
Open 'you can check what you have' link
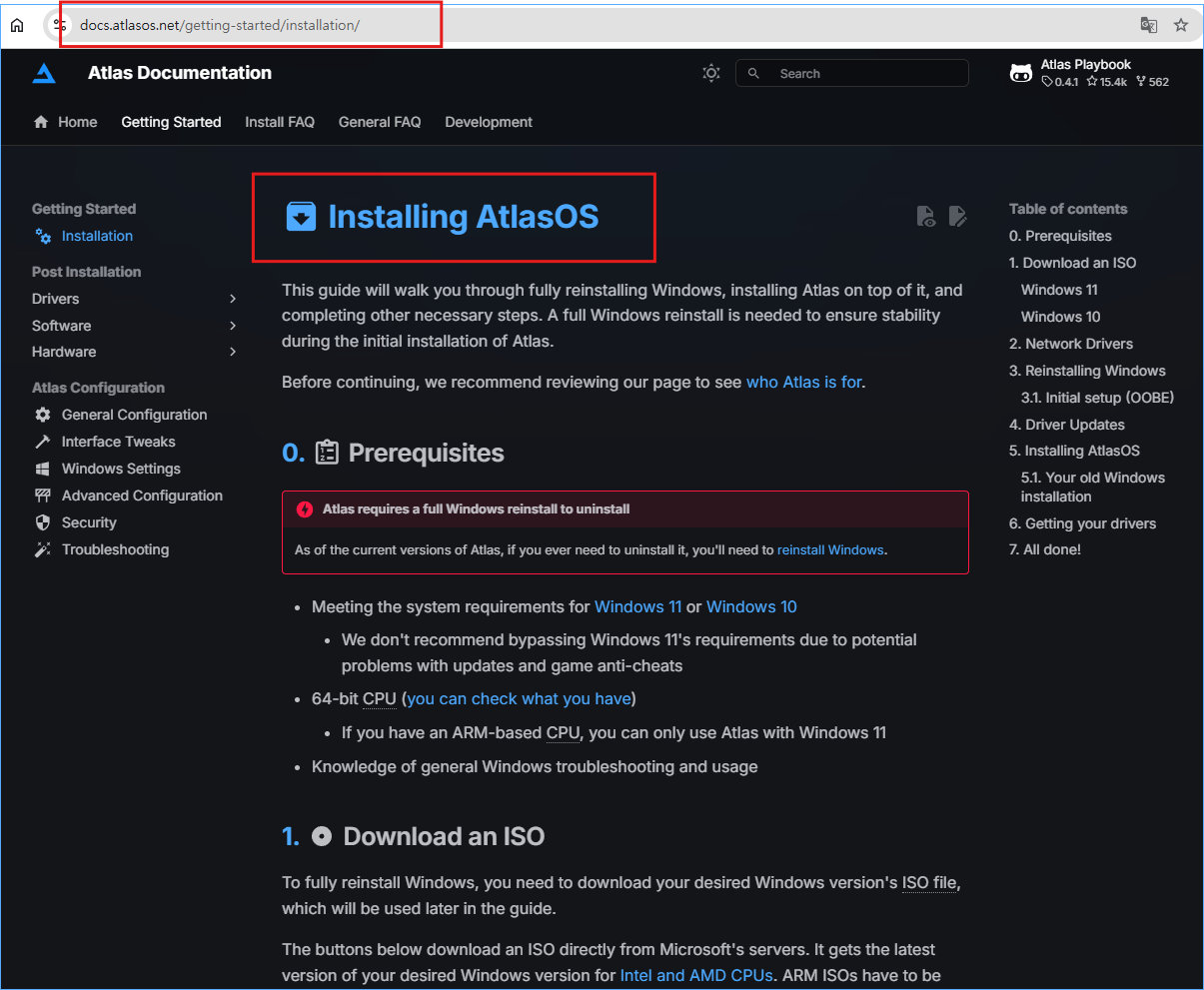point(519,698)
